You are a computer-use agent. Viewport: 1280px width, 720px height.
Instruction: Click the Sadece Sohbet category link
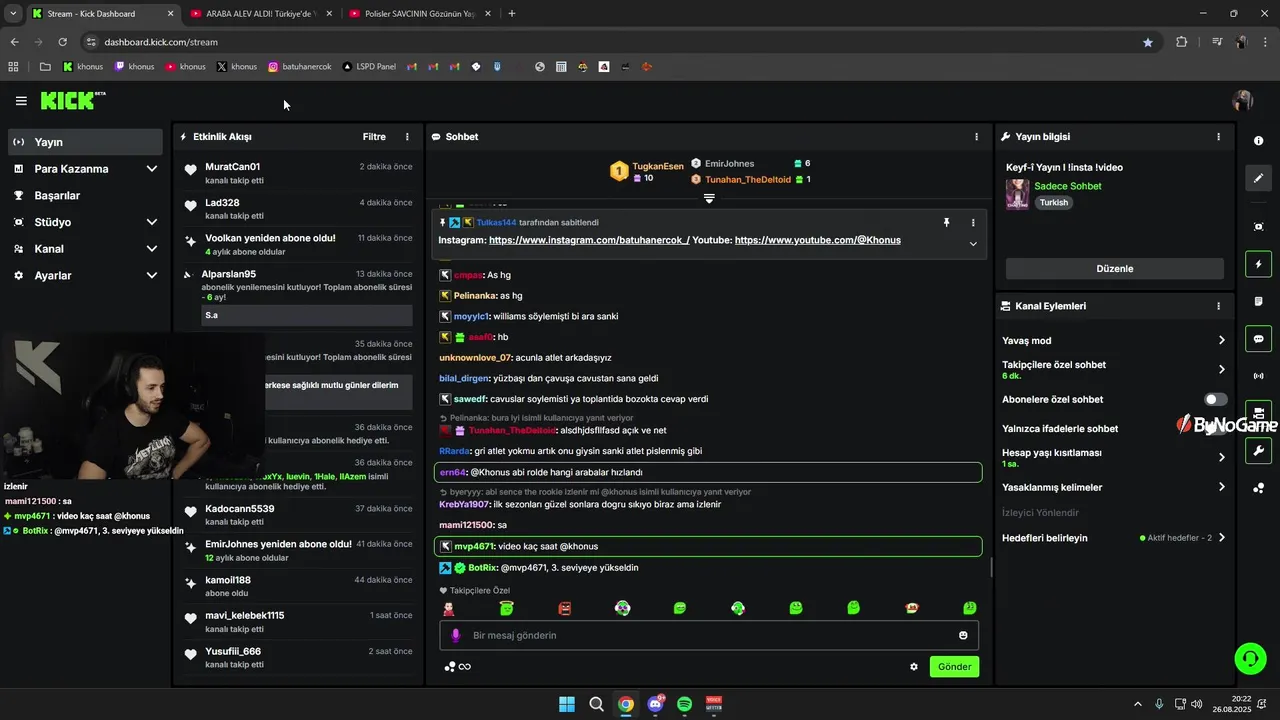[1068, 186]
